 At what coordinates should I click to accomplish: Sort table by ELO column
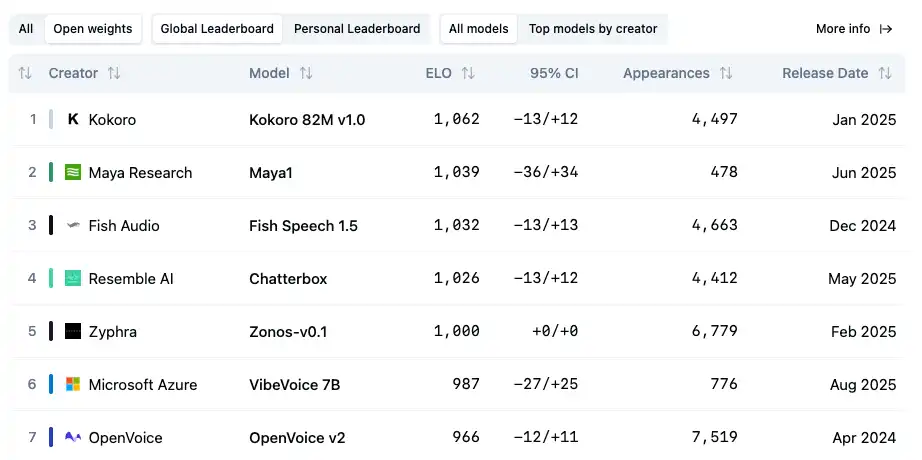[x=468, y=73]
